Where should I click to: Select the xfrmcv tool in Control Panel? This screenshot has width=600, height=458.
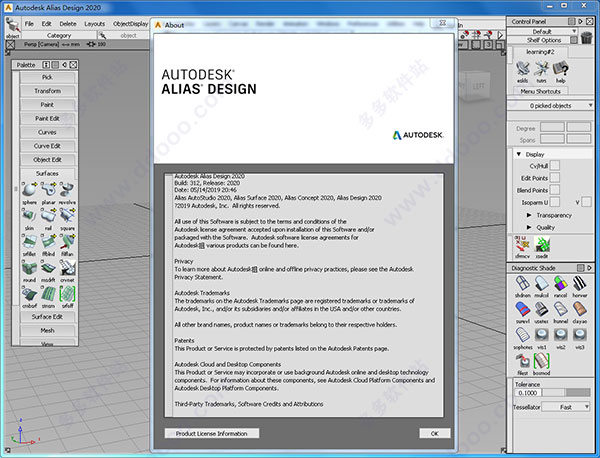coord(522,244)
